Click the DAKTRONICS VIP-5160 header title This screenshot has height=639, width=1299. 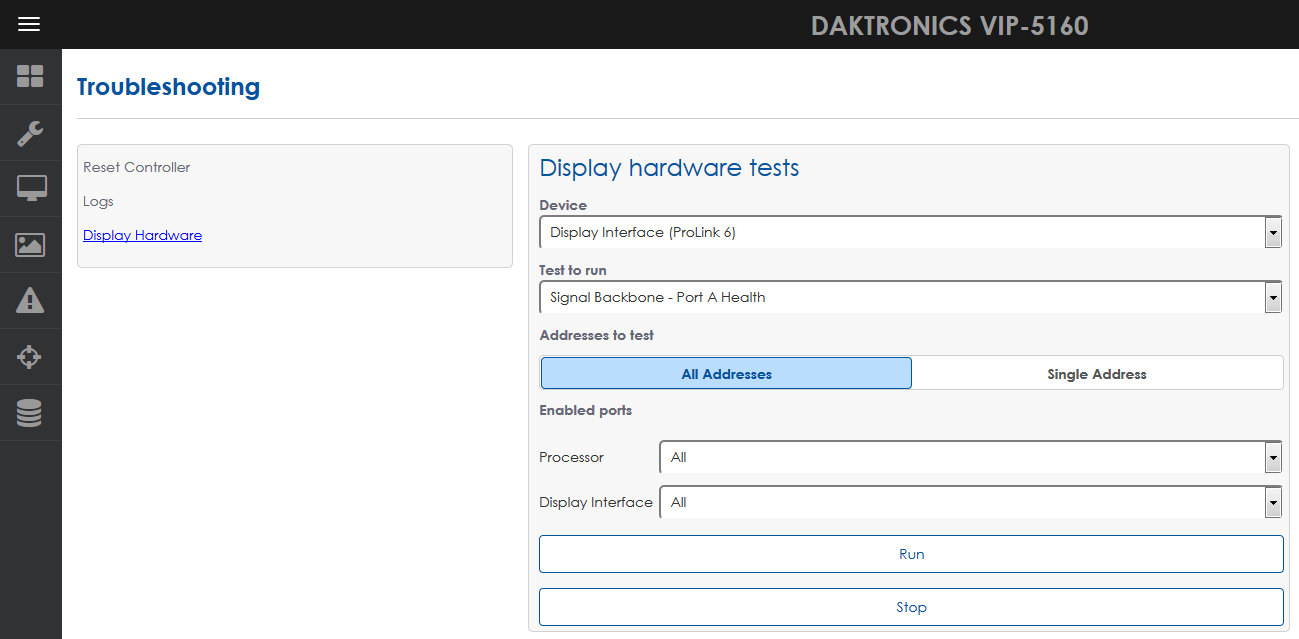pyautogui.click(x=949, y=25)
